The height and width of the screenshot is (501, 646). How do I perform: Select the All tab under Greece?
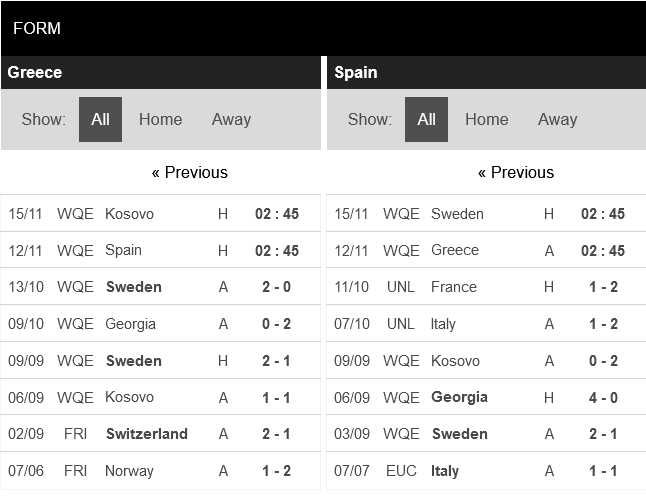100,119
